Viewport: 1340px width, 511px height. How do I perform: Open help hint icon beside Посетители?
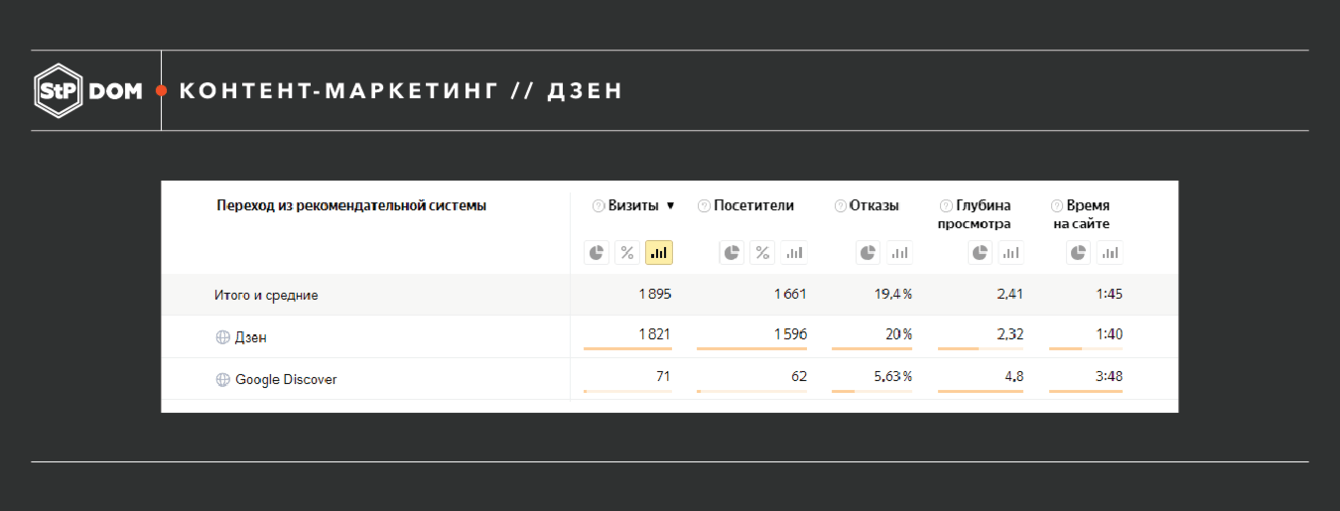coord(704,206)
